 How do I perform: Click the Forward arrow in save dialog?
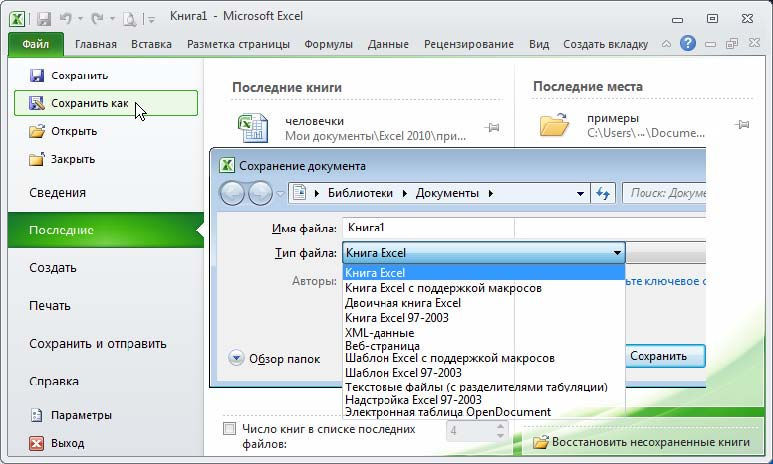coord(260,193)
